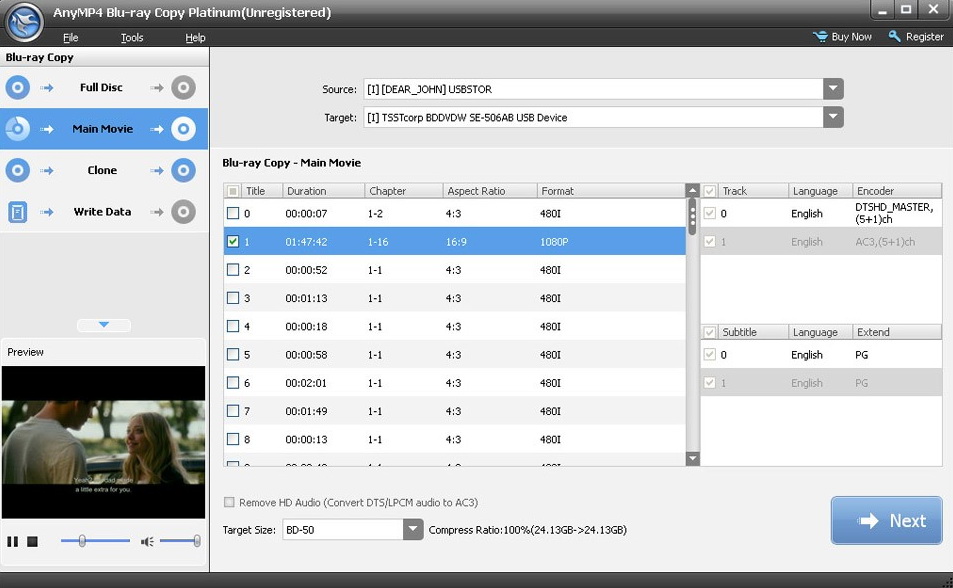Sort by the Format column header

click(611, 191)
